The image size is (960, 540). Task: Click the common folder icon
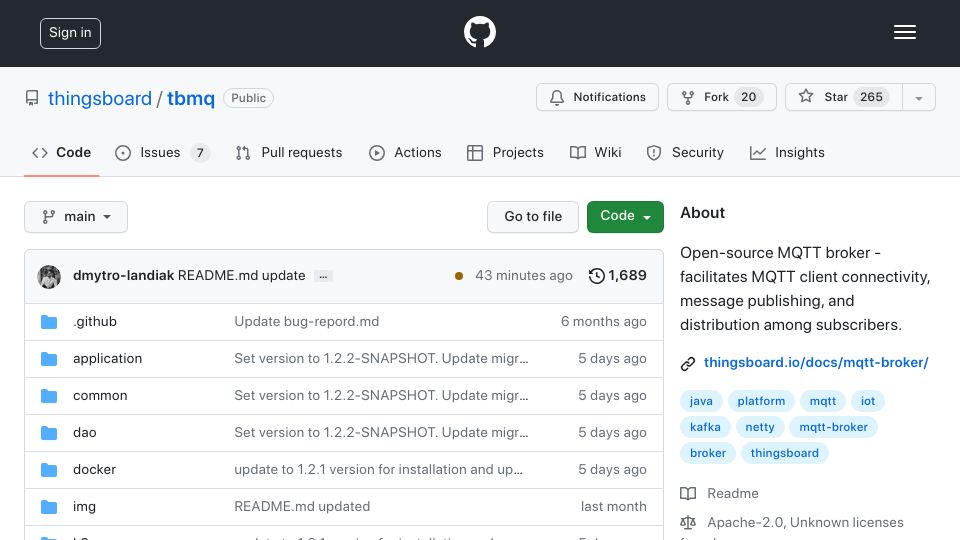click(49, 396)
